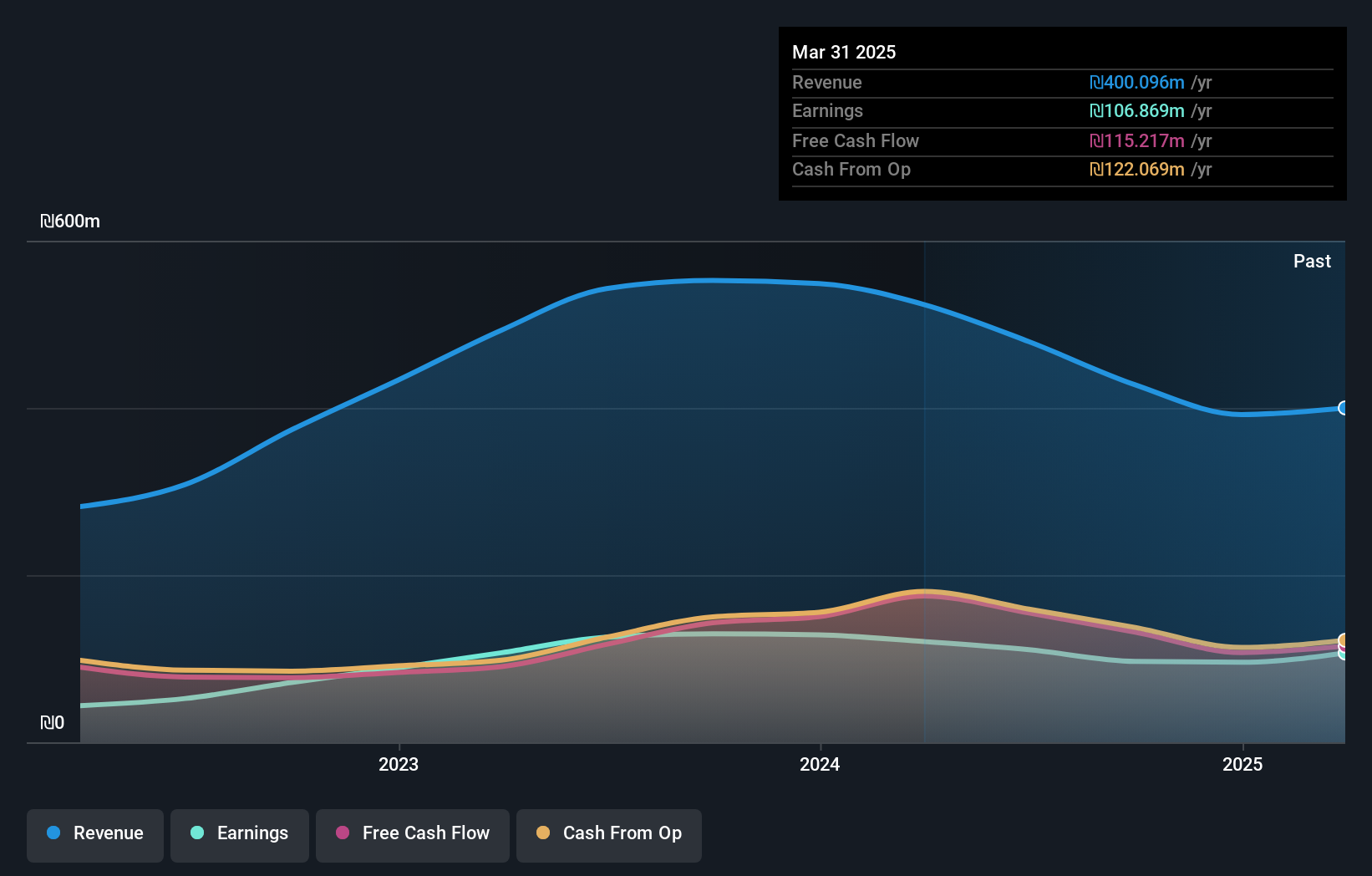Click the ₪400.096m revenue value
This screenshot has height=876, width=1372.
click(1137, 82)
